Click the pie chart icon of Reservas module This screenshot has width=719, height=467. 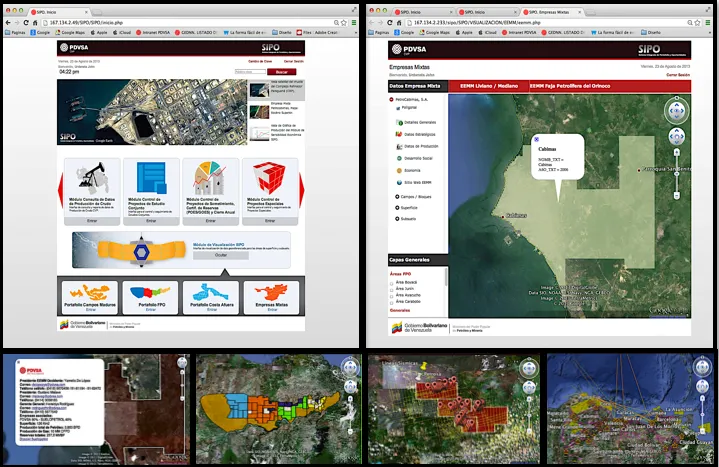(x=210, y=178)
